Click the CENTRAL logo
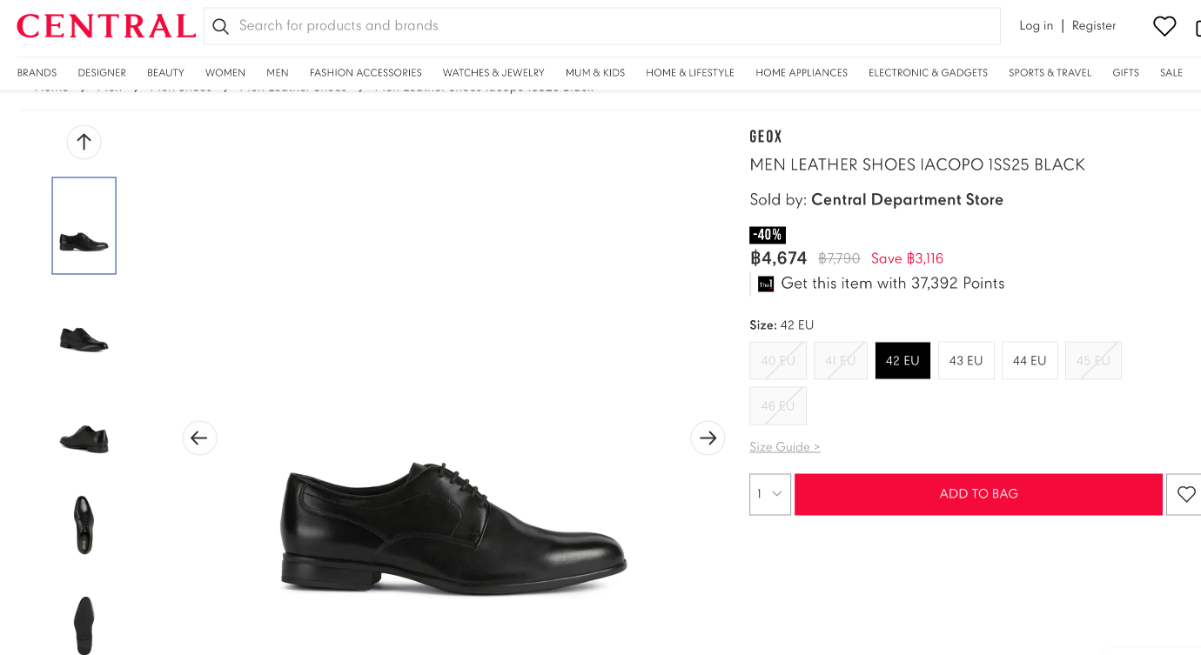 click(x=106, y=26)
